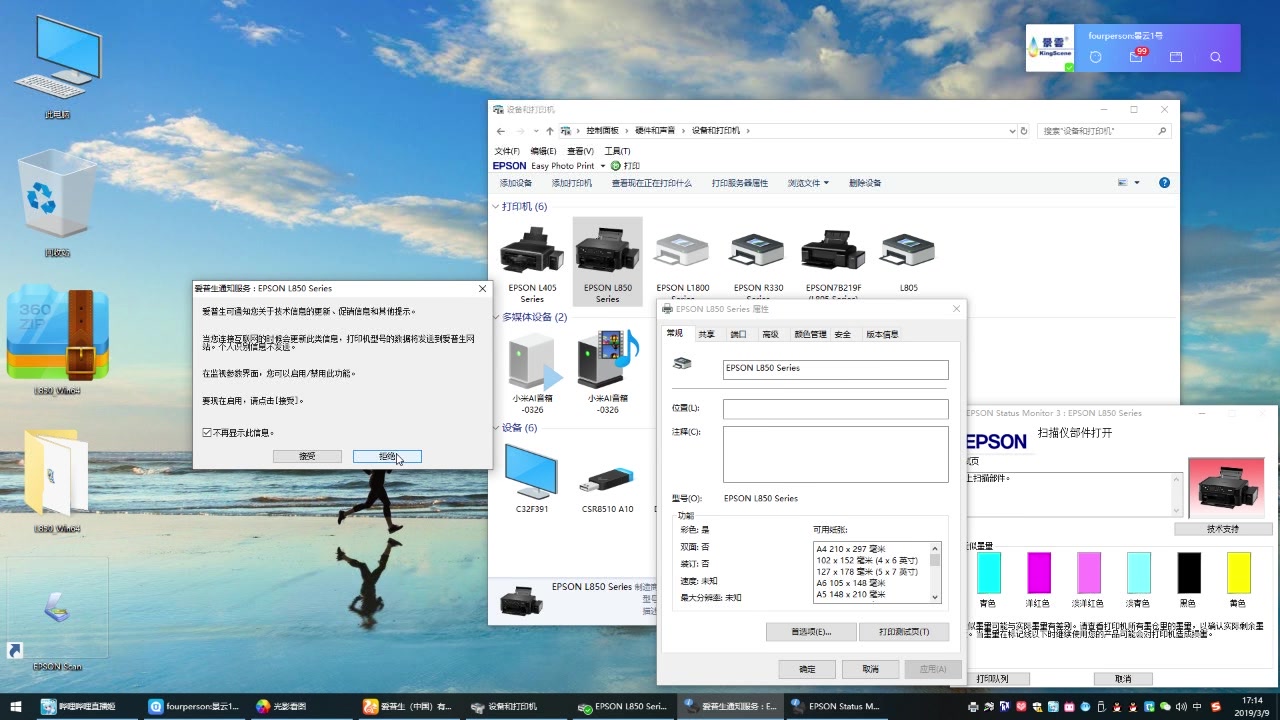The image size is (1280, 720).
Task: Click 取消 in printer properties dialog
Action: point(870,669)
